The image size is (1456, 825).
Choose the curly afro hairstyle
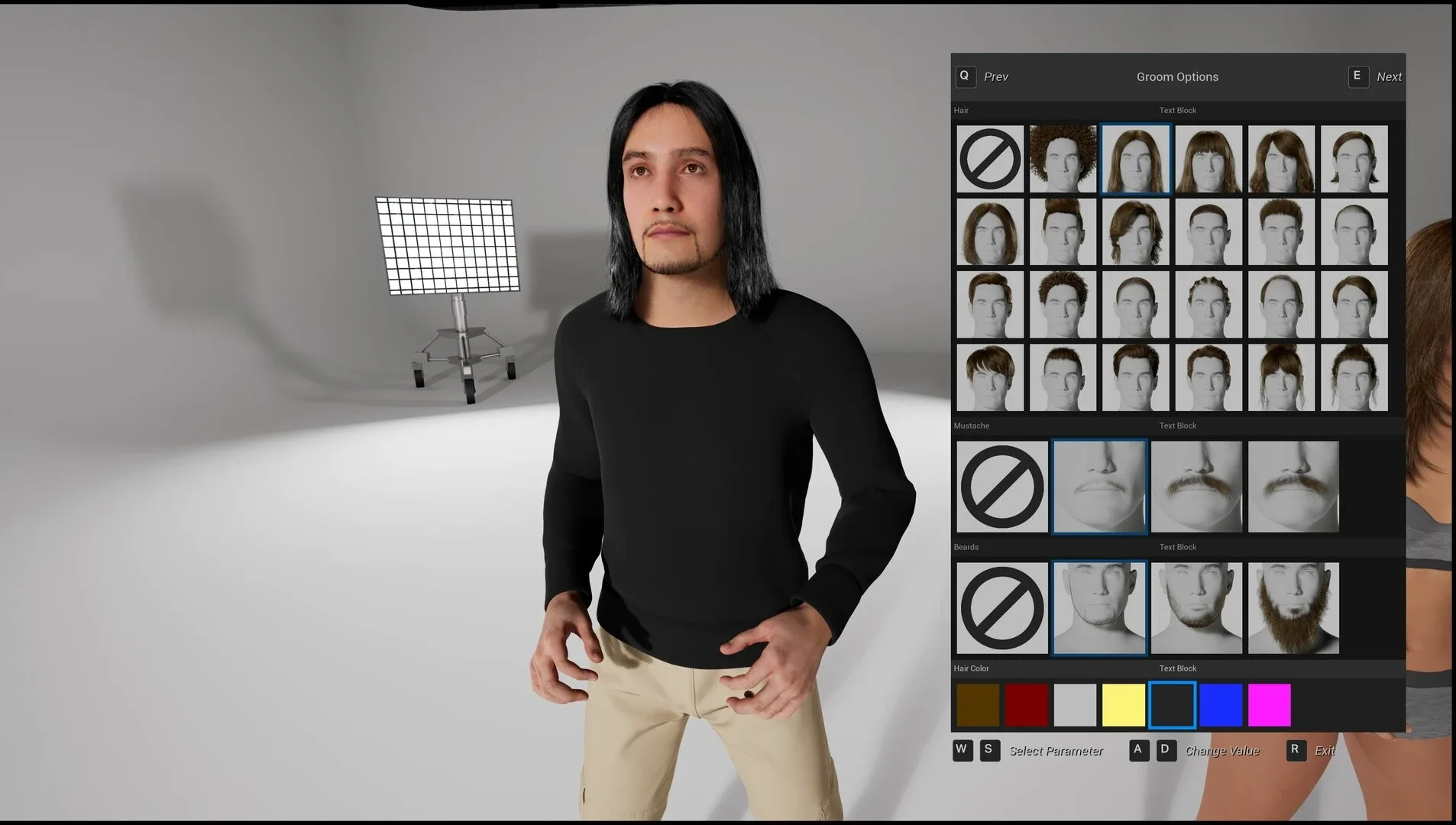pos(1063,159)
